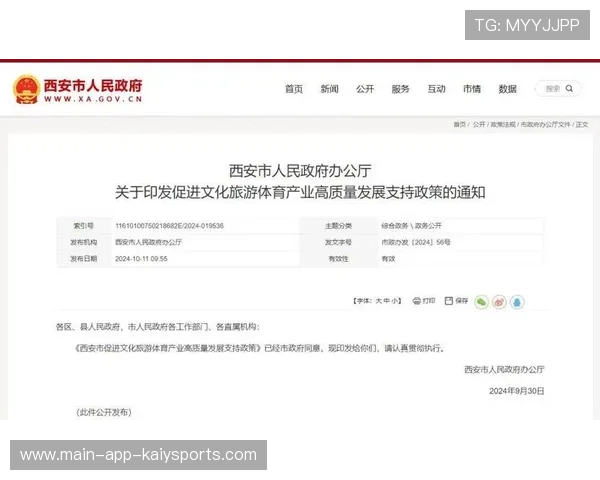Click 正文 in the breadcrumb
Viewport: 600px width, 480px height.
(582, 124)
